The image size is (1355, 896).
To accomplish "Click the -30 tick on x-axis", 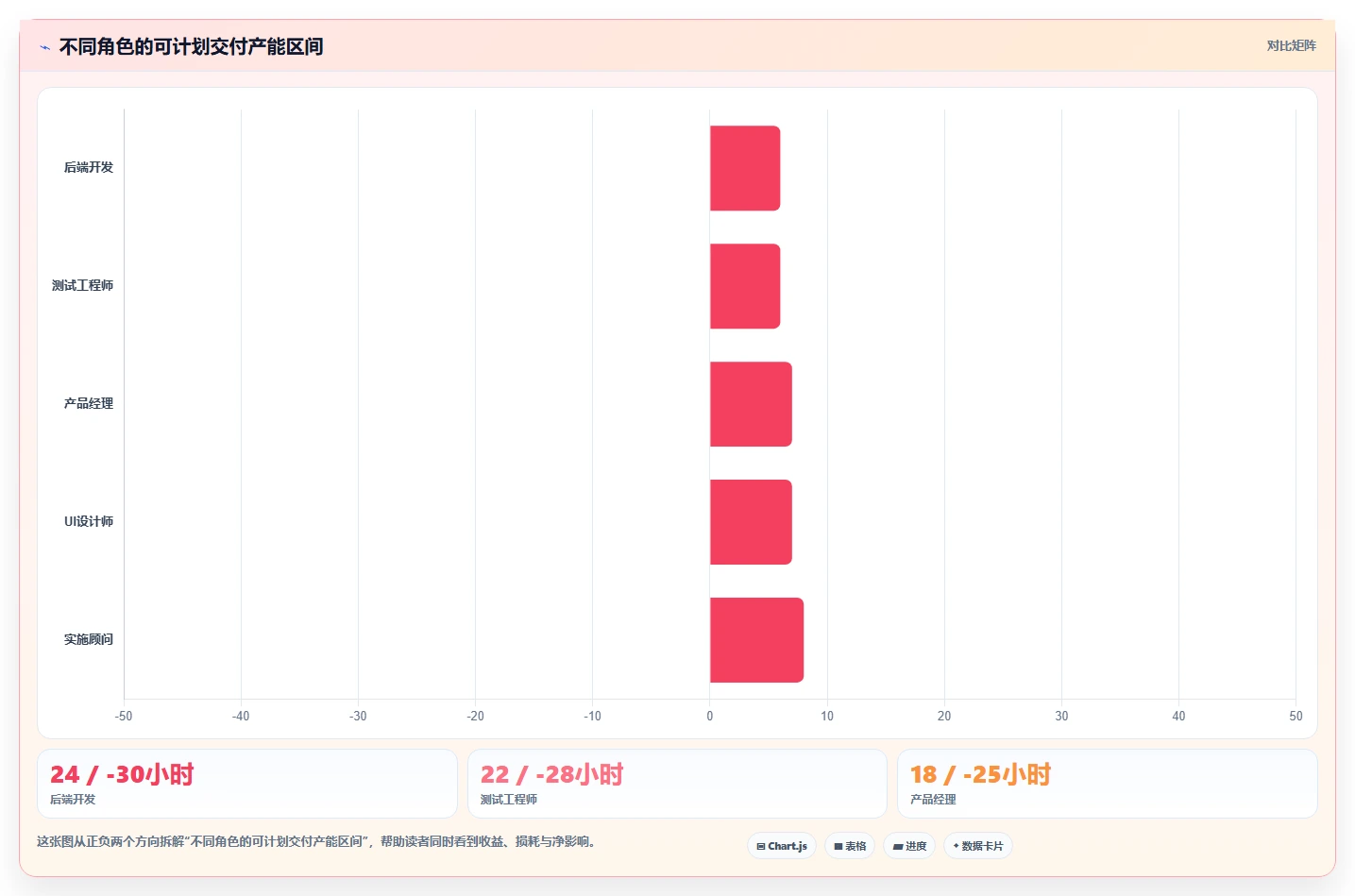I will click(358, 716).
